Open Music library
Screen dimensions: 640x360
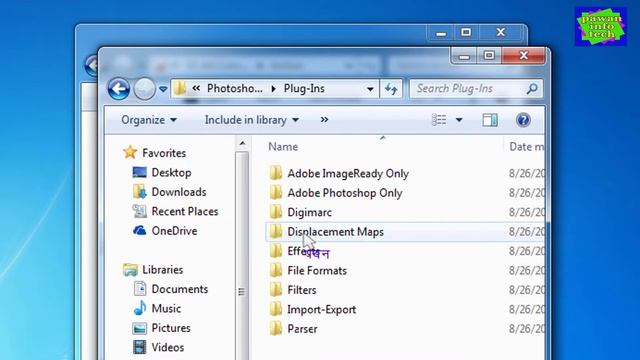pos(166,309)
